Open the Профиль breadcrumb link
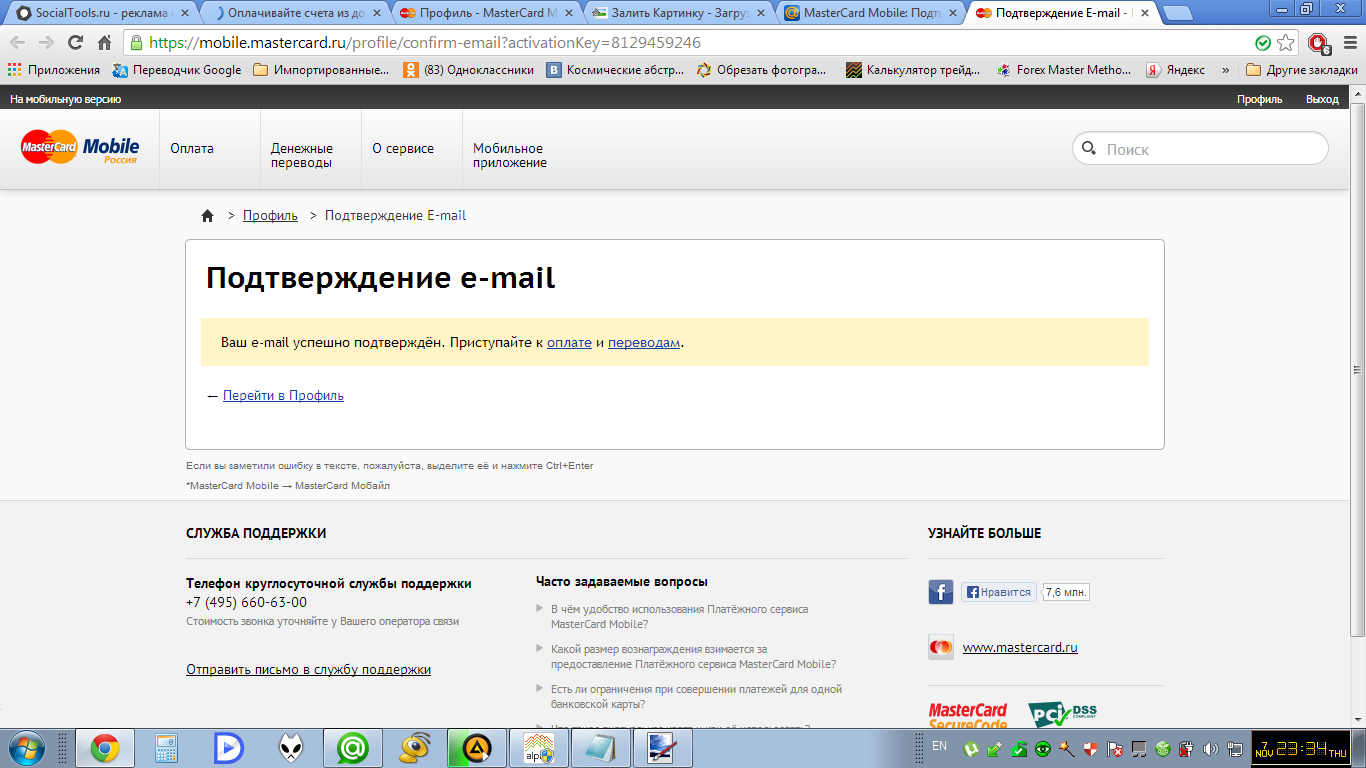 click(x=270, y=215)
